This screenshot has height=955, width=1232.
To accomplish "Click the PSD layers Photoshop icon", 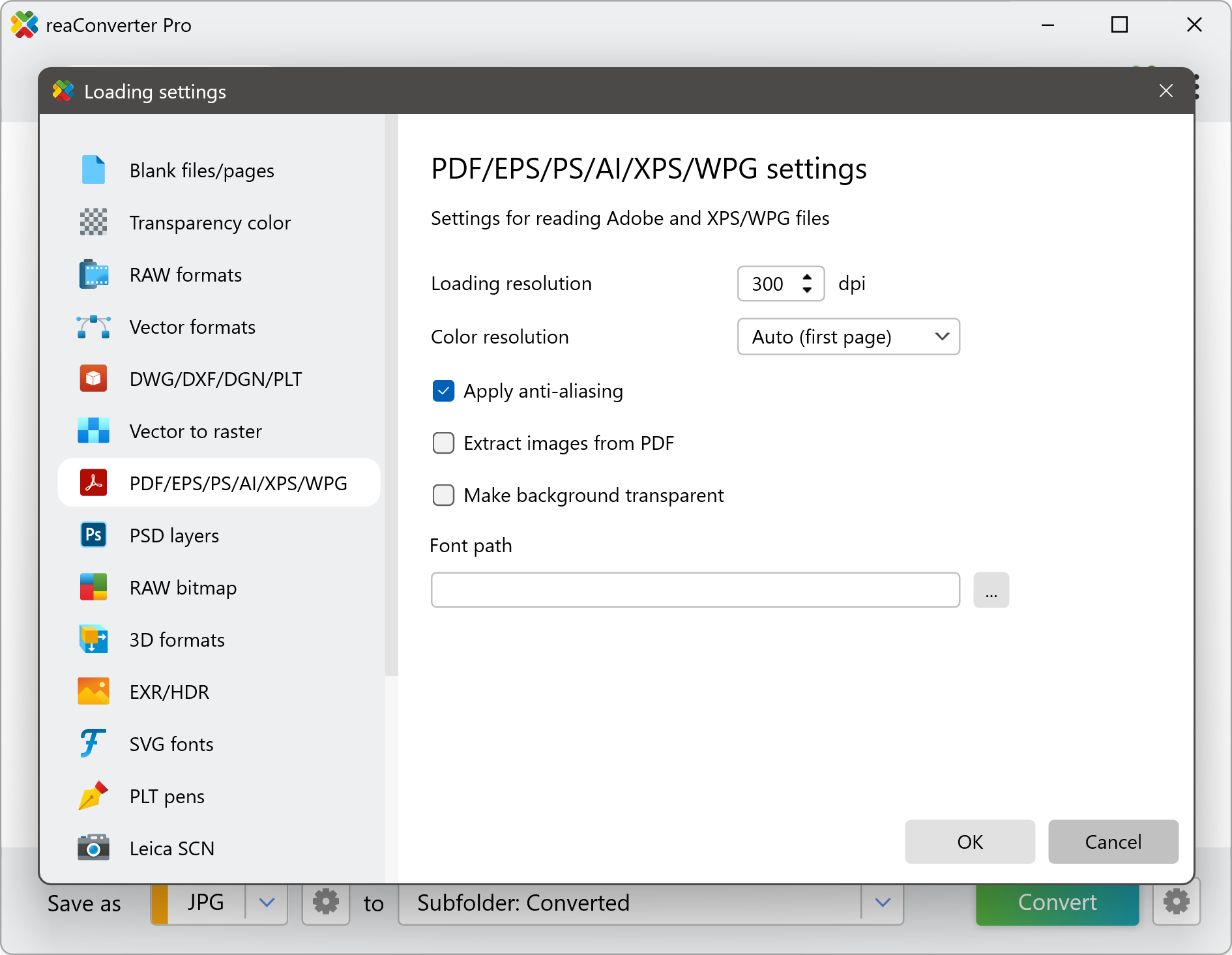I will [93, 535].
